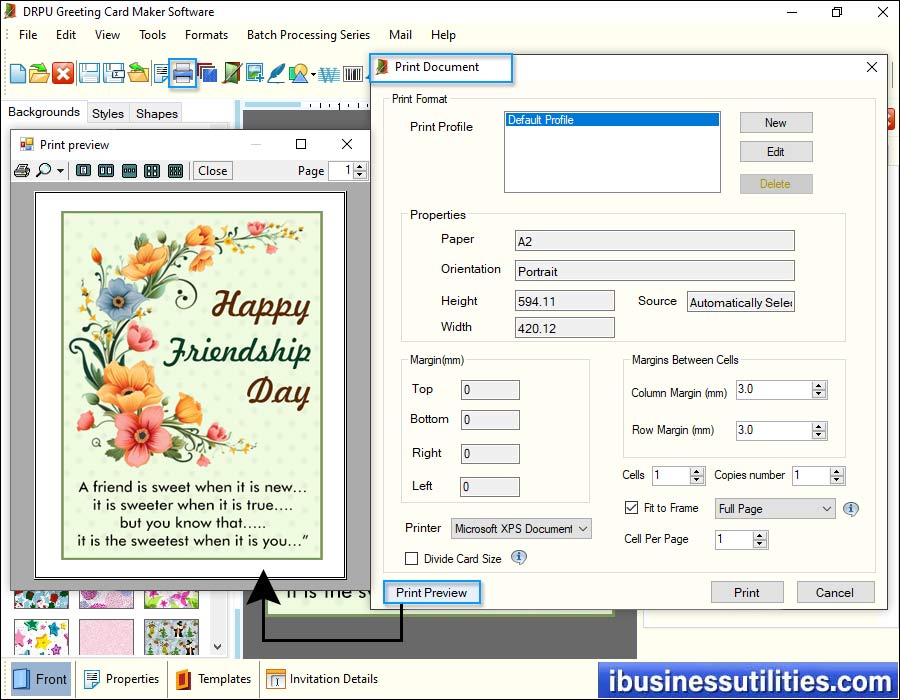The width and height of the screenshot is (900, 700).
Task: Create a new profile with the New button
Action: (776, 122)
